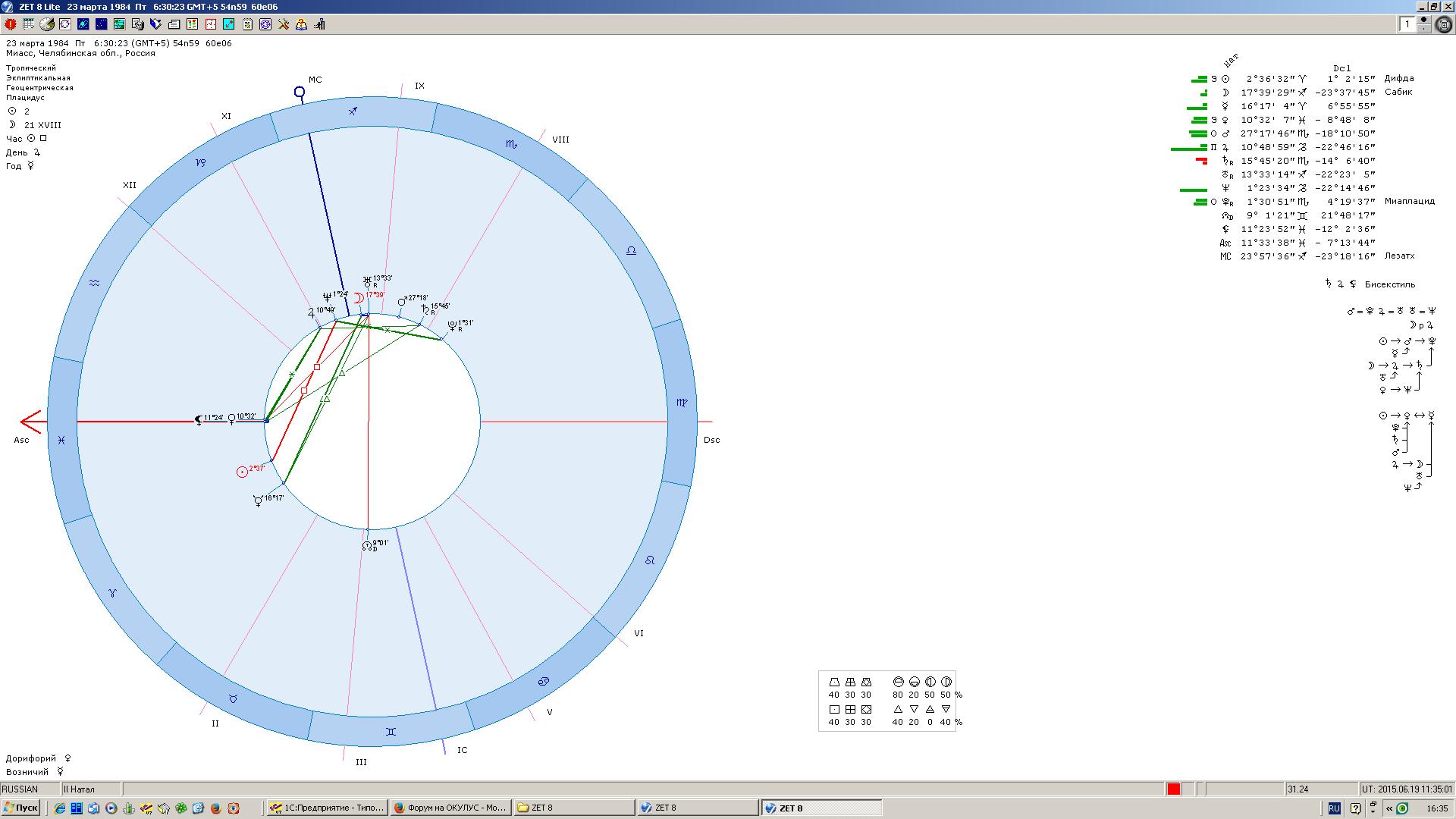Click the II Натал status bar field
The width and height of the screenshot is (1456, 819).
tap(89, 789)
